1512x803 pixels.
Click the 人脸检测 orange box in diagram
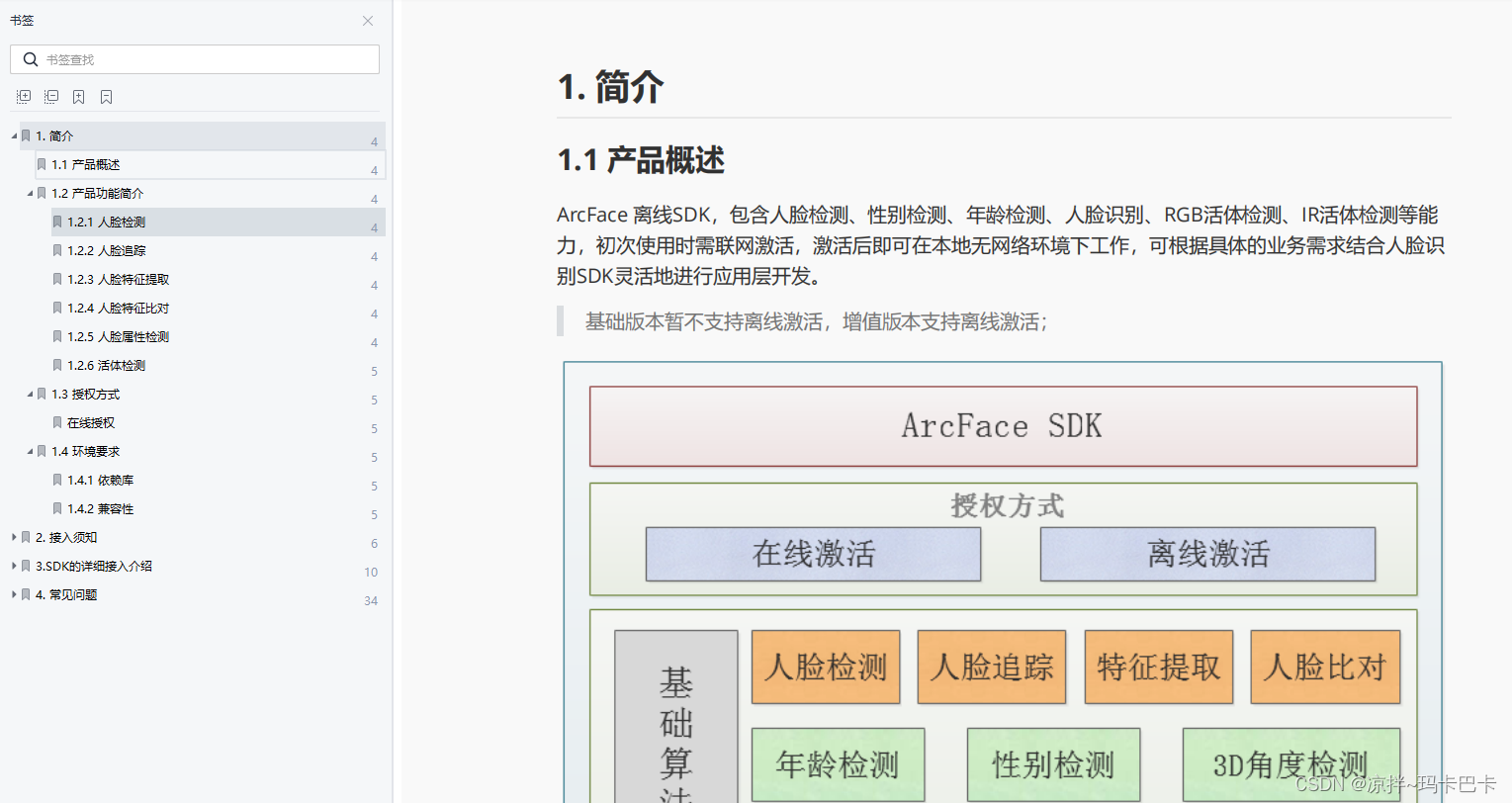826,668
